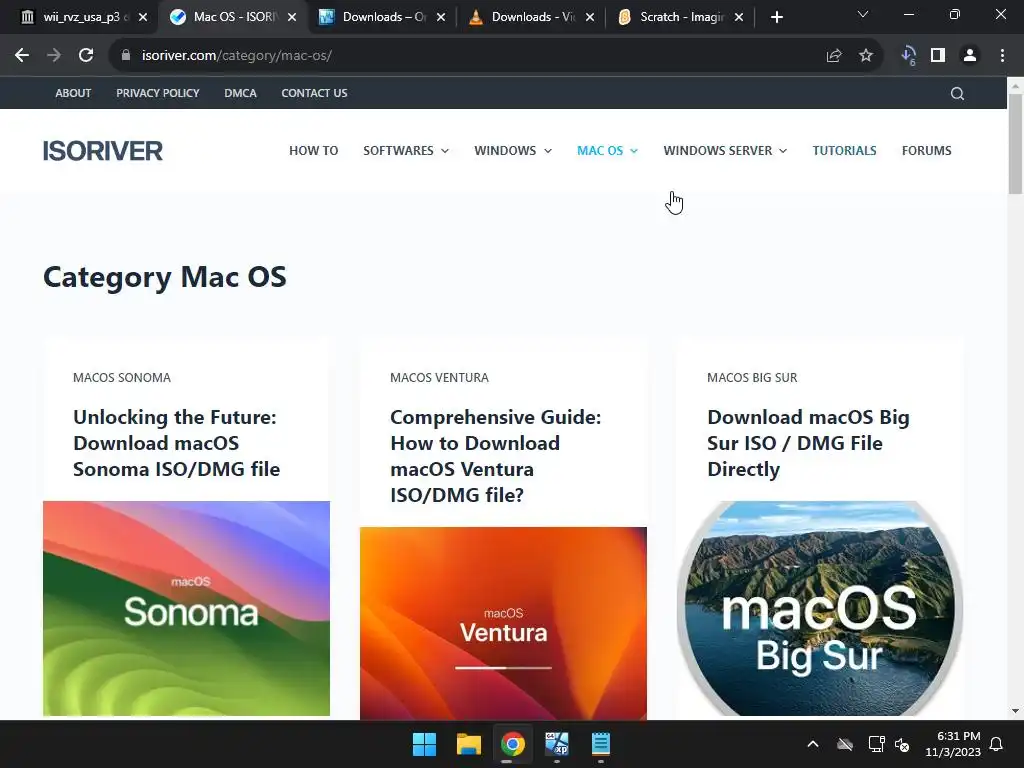Reload the isoriver page

(x=86, y=56)
